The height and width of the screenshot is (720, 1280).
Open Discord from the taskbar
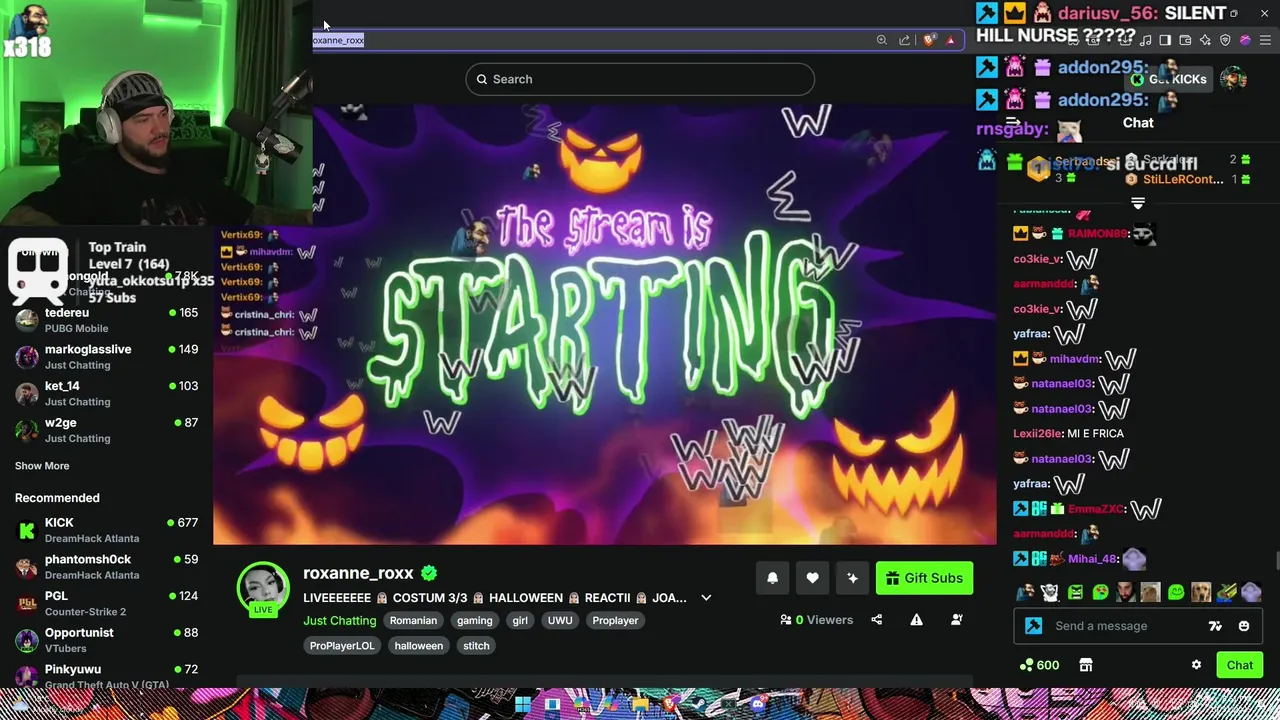tap(758, 705)
